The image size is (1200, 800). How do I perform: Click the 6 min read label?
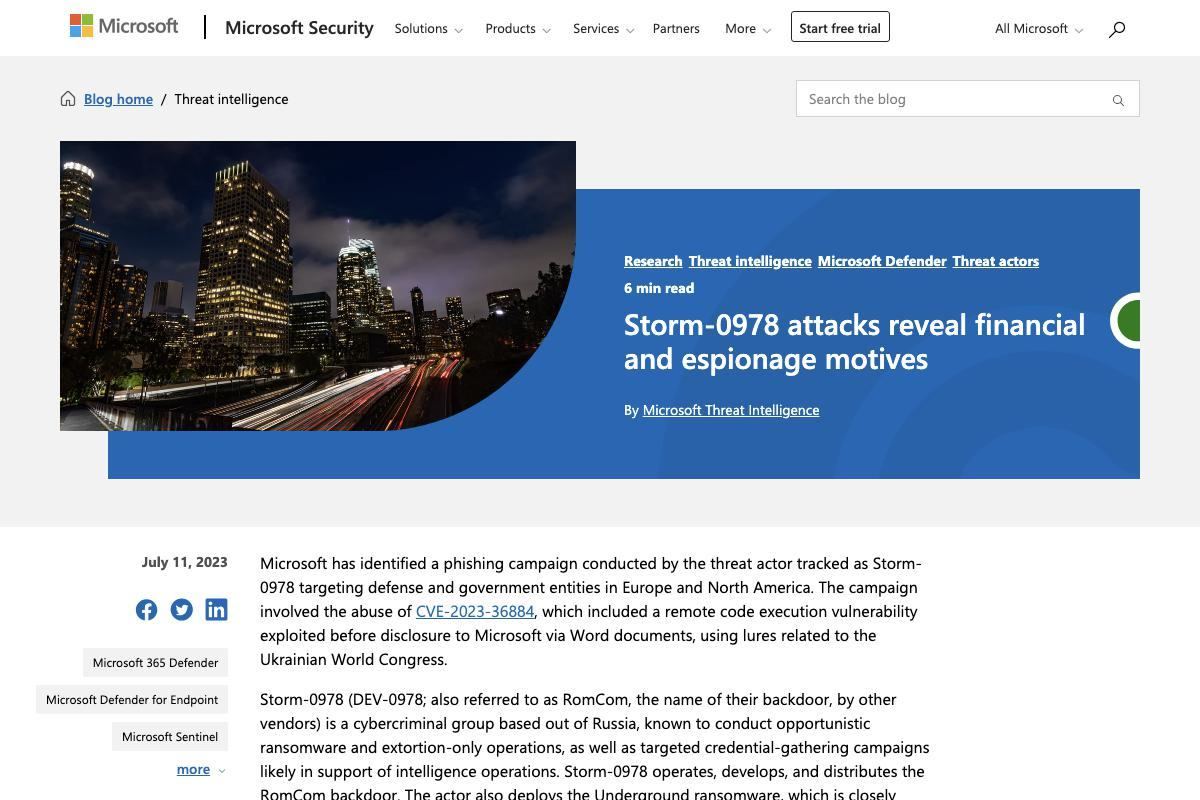point(659,288)
